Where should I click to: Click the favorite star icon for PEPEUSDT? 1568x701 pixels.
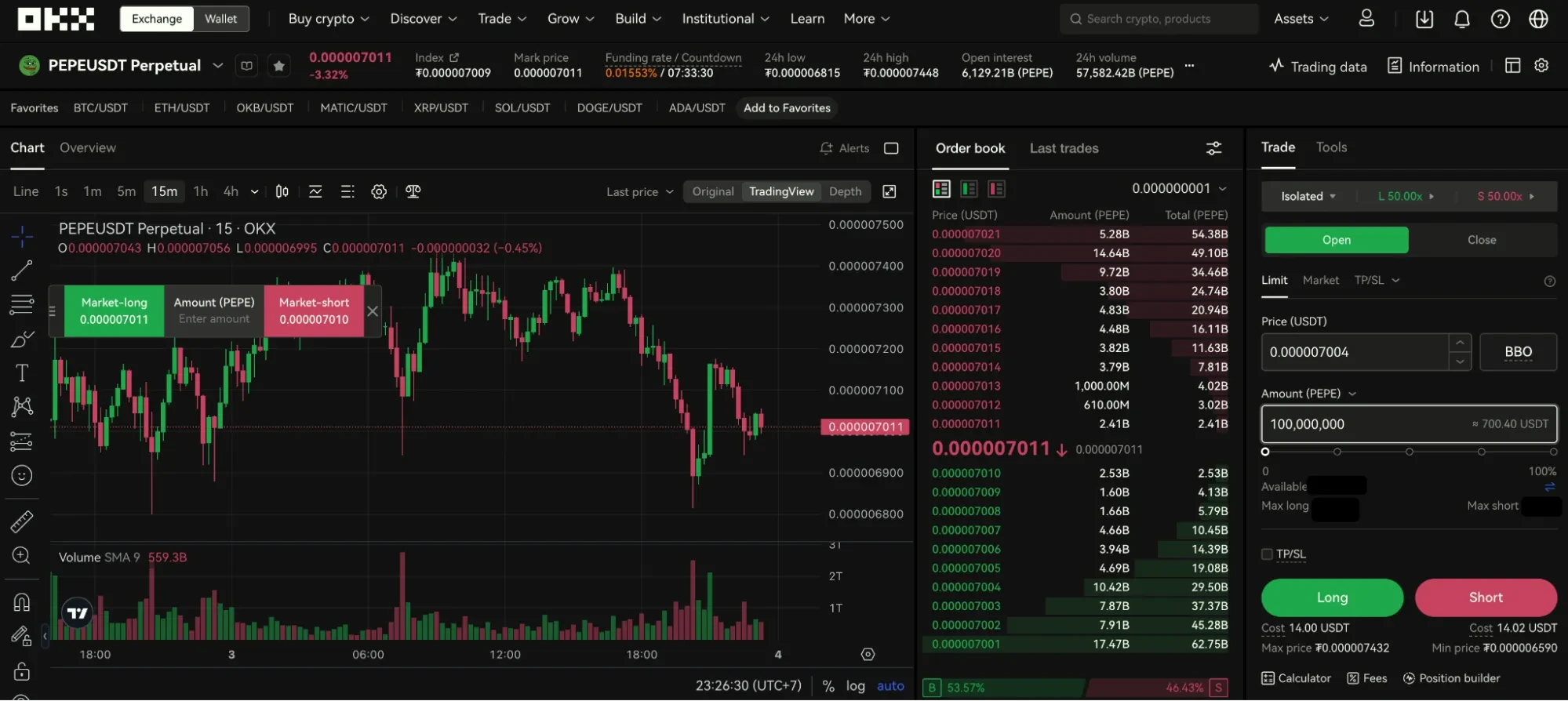[x=278, y=67]
